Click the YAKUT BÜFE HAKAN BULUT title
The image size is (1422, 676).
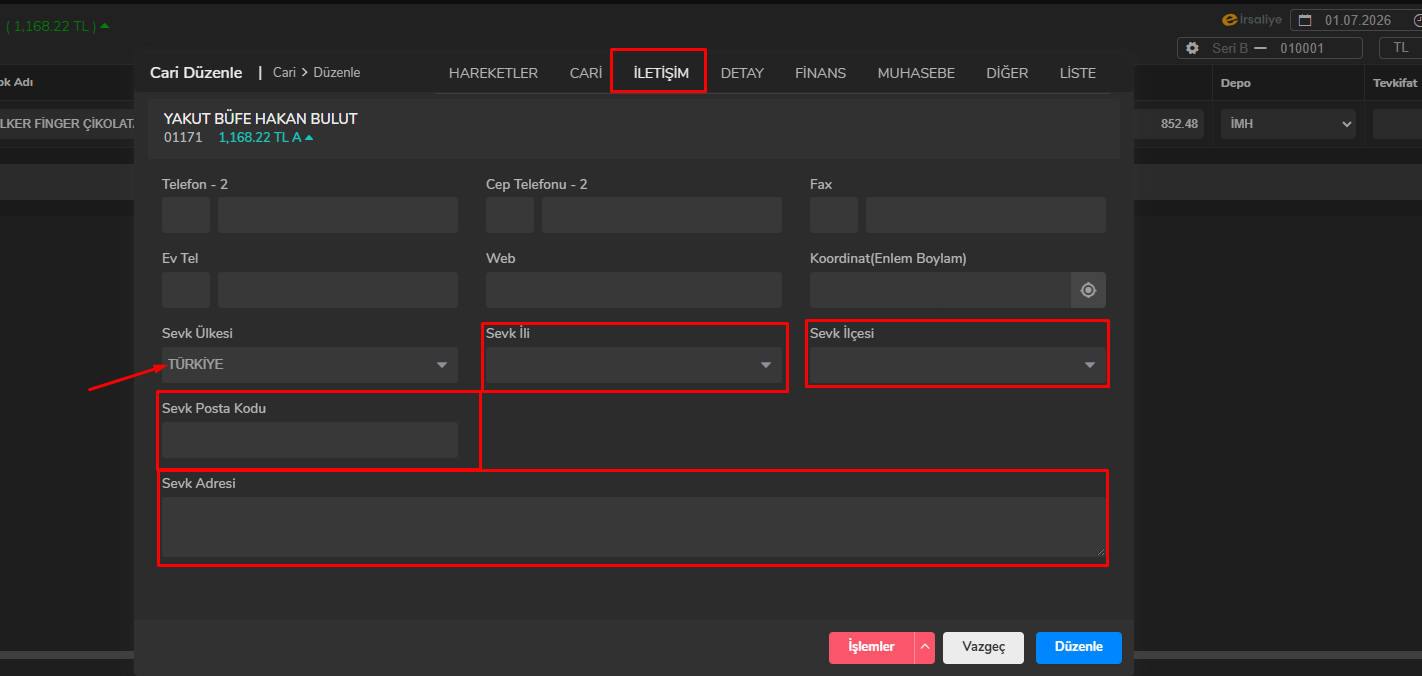(261, 119)
